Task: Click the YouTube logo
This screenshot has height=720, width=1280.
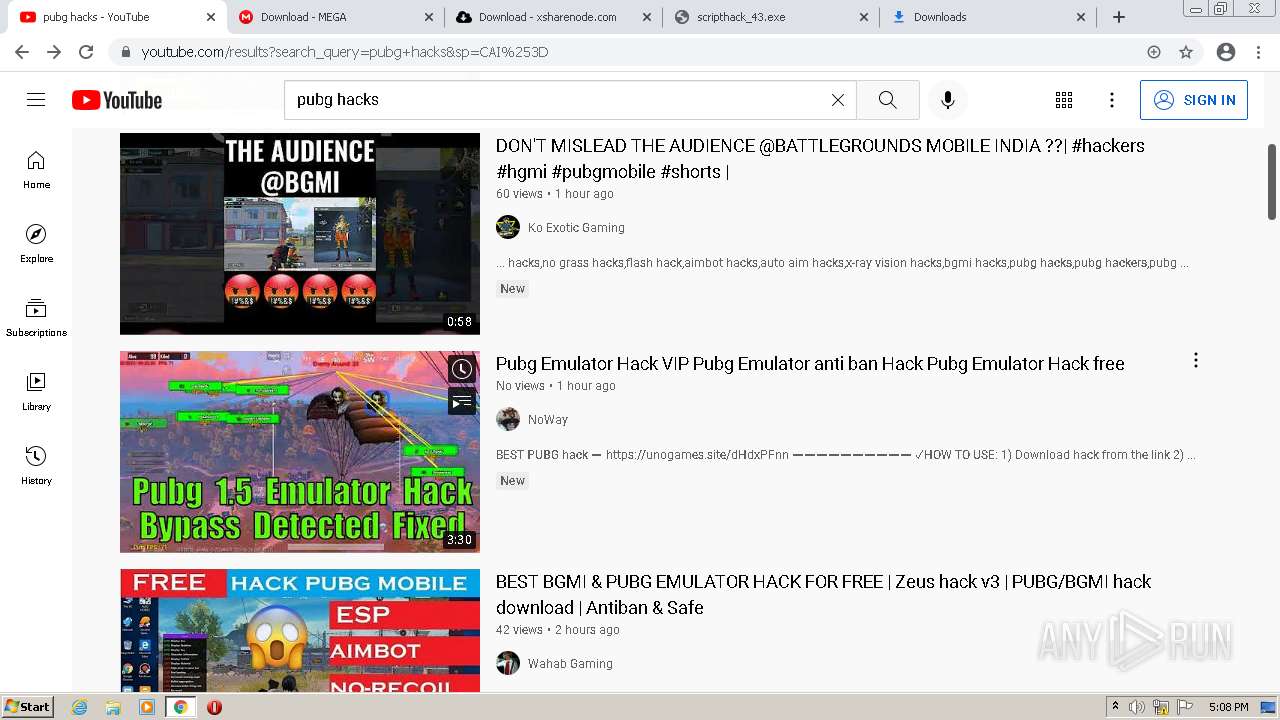Action: tap(117, 100)
